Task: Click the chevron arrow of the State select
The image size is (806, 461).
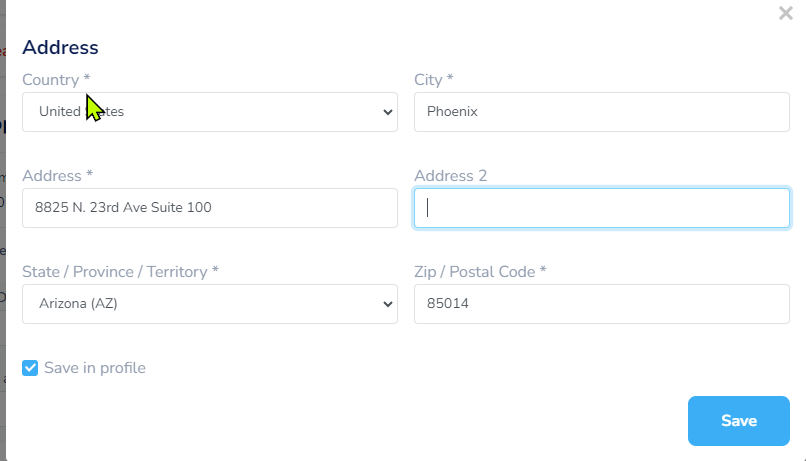Action: click(x=388, y=304)
